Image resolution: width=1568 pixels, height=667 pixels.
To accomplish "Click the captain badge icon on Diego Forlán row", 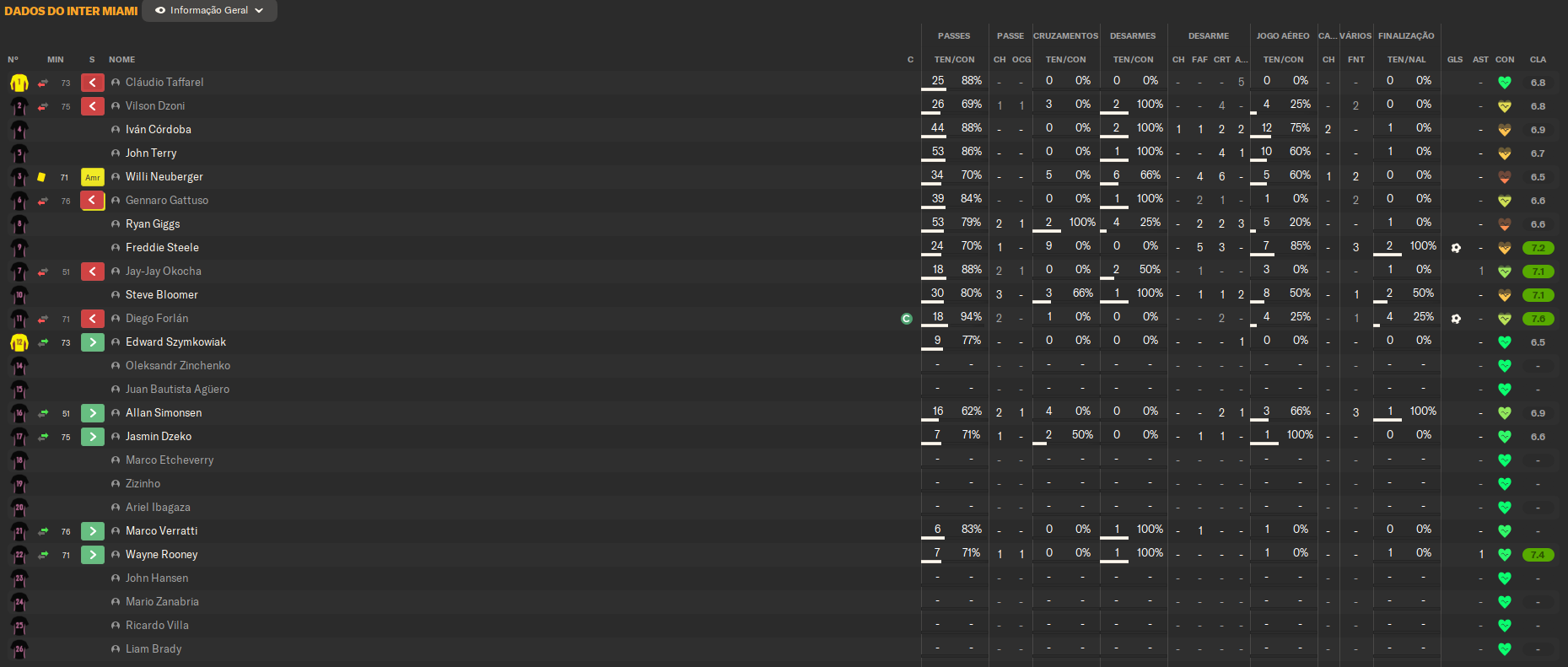I will point(907,319).
